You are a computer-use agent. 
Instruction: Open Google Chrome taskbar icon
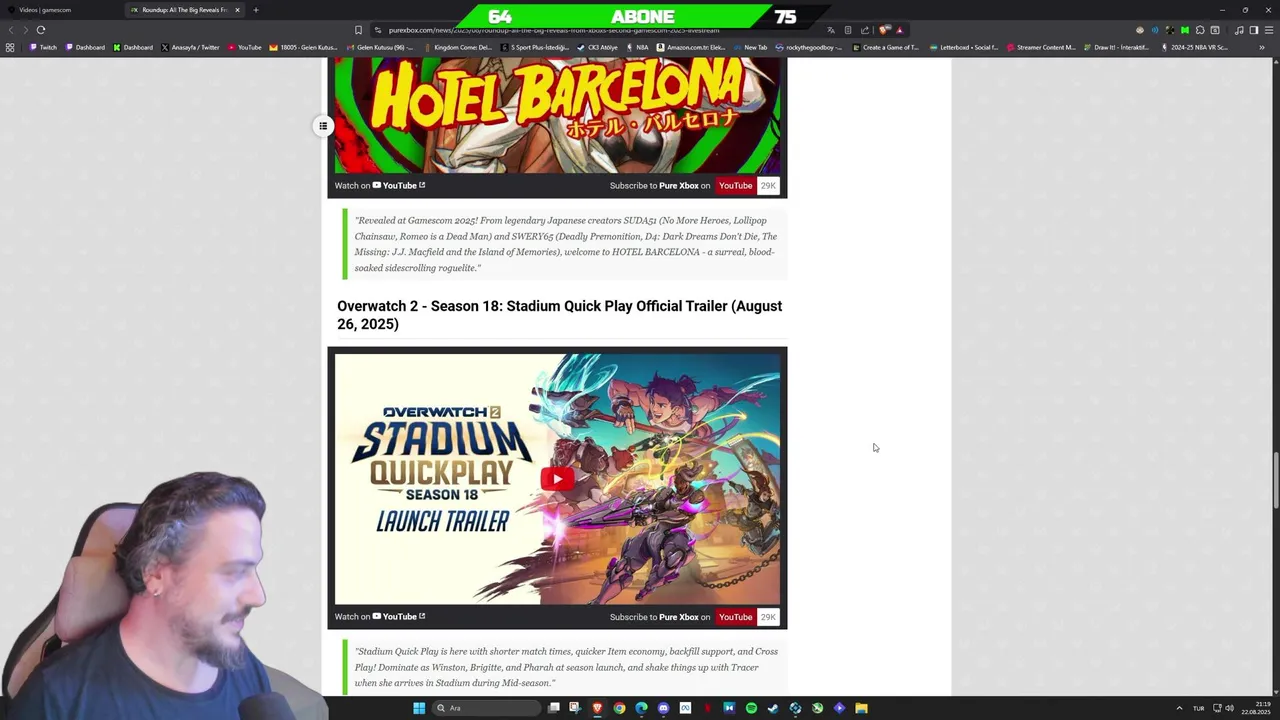619,708
